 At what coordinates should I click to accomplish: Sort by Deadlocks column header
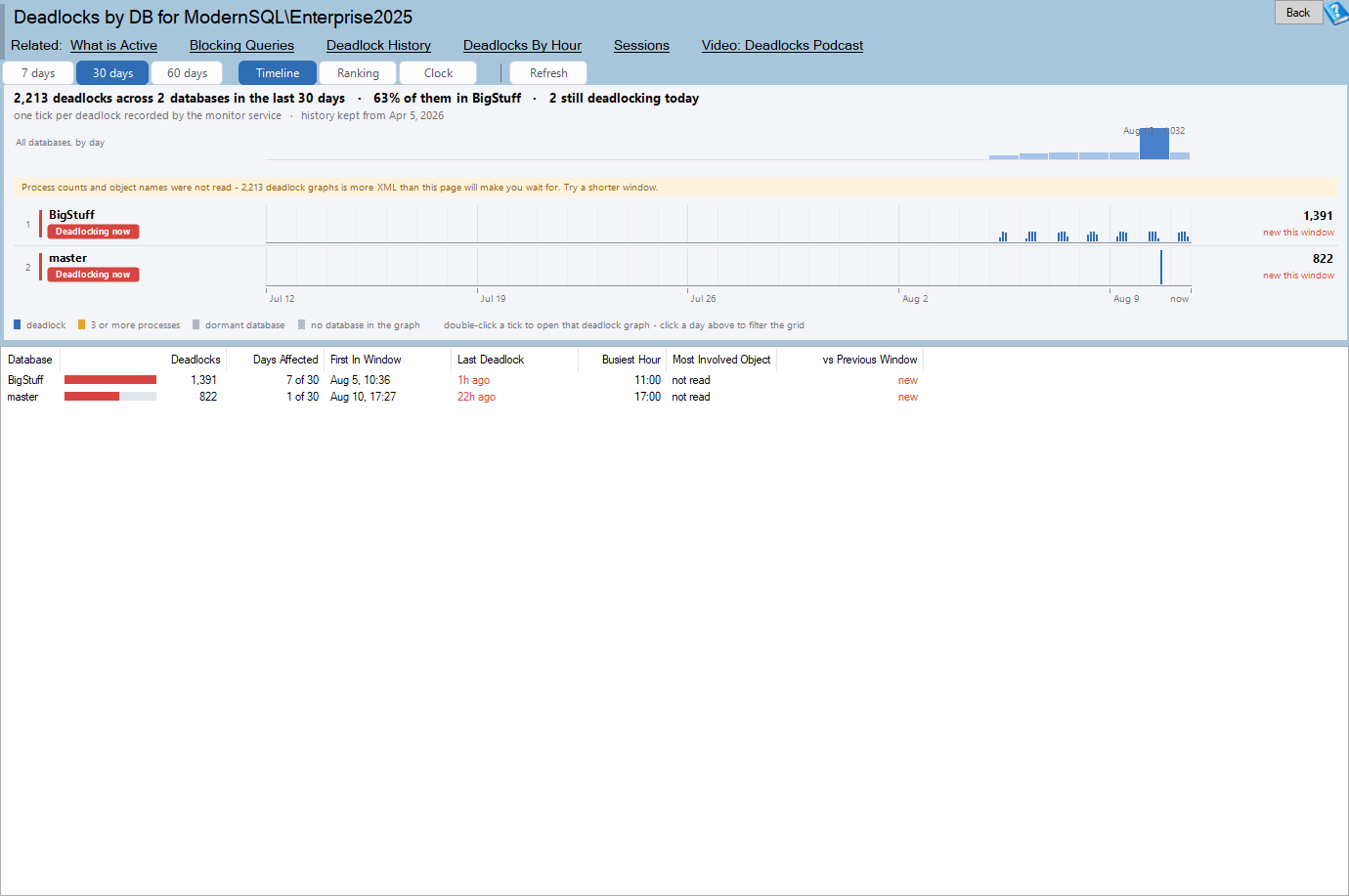point(196,360)
